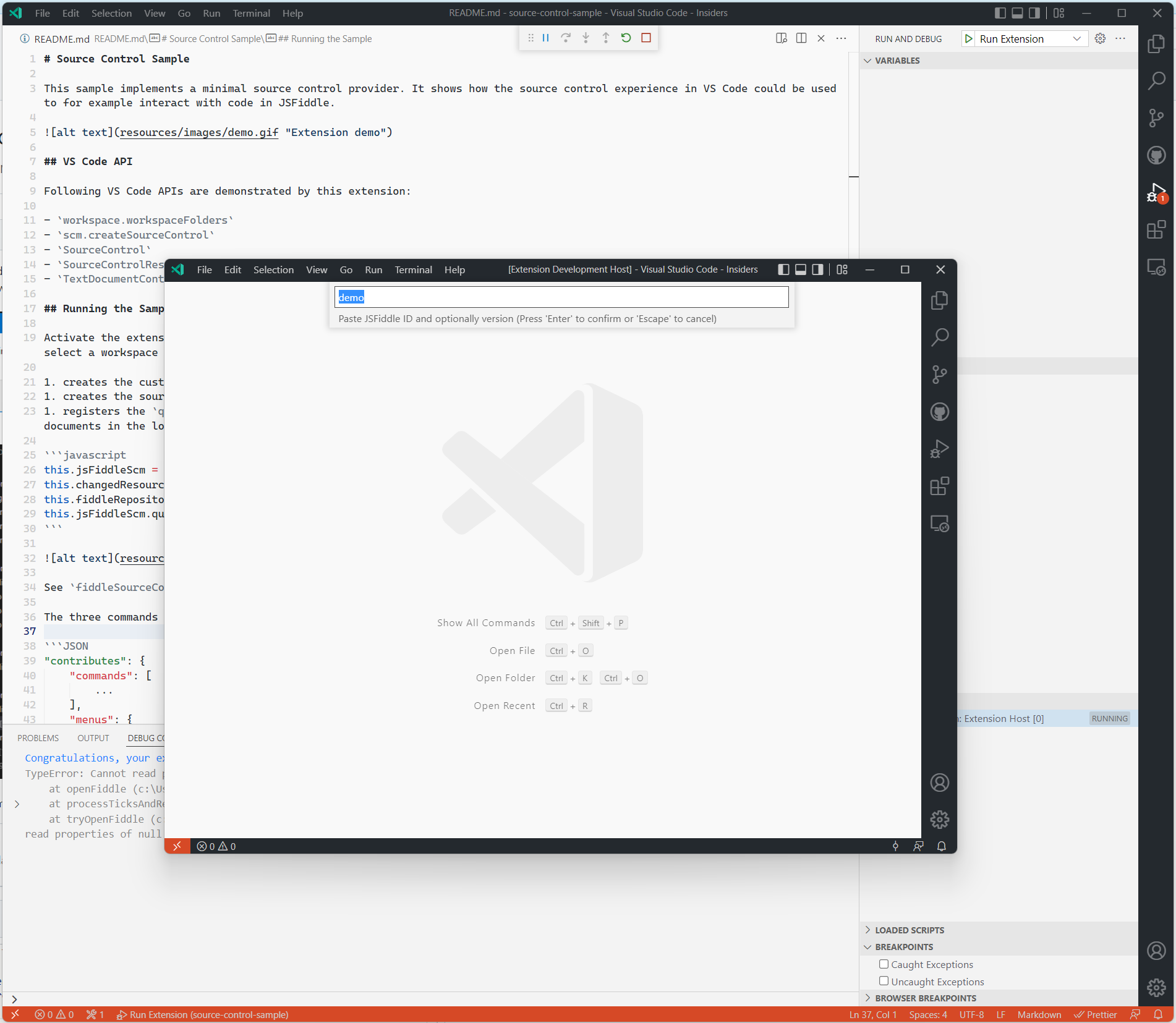
Task: Open Customize Layout in Extension Host window
Action: [842, 270]
